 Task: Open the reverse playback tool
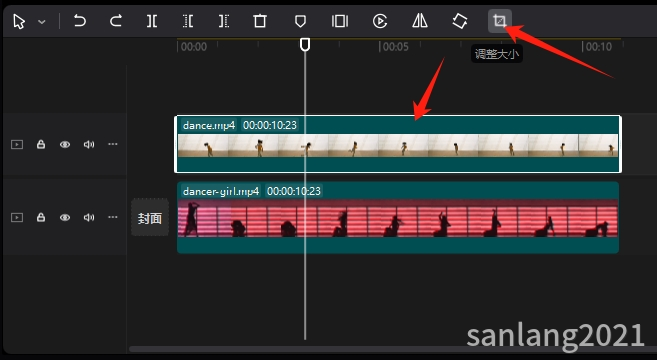tap(380, 21)
